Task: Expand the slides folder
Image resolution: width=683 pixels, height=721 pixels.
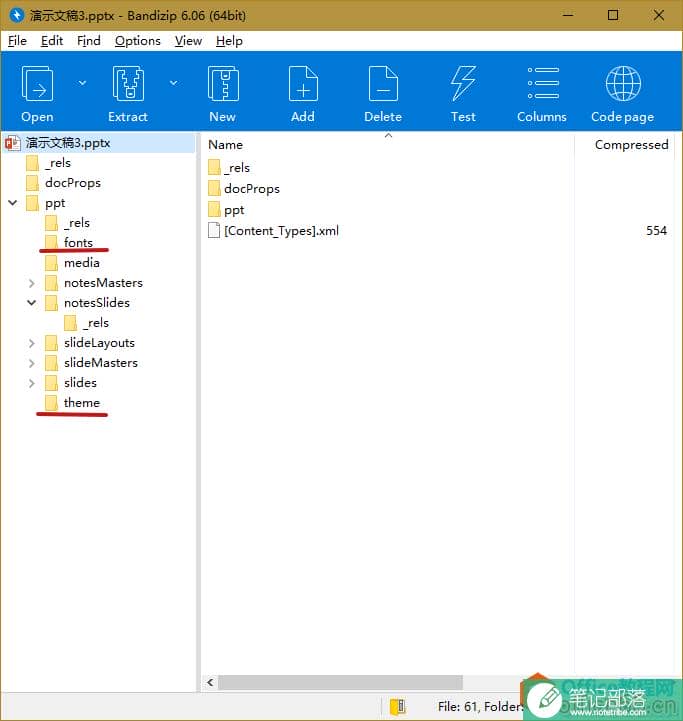Action: click(x=31, y=383)
